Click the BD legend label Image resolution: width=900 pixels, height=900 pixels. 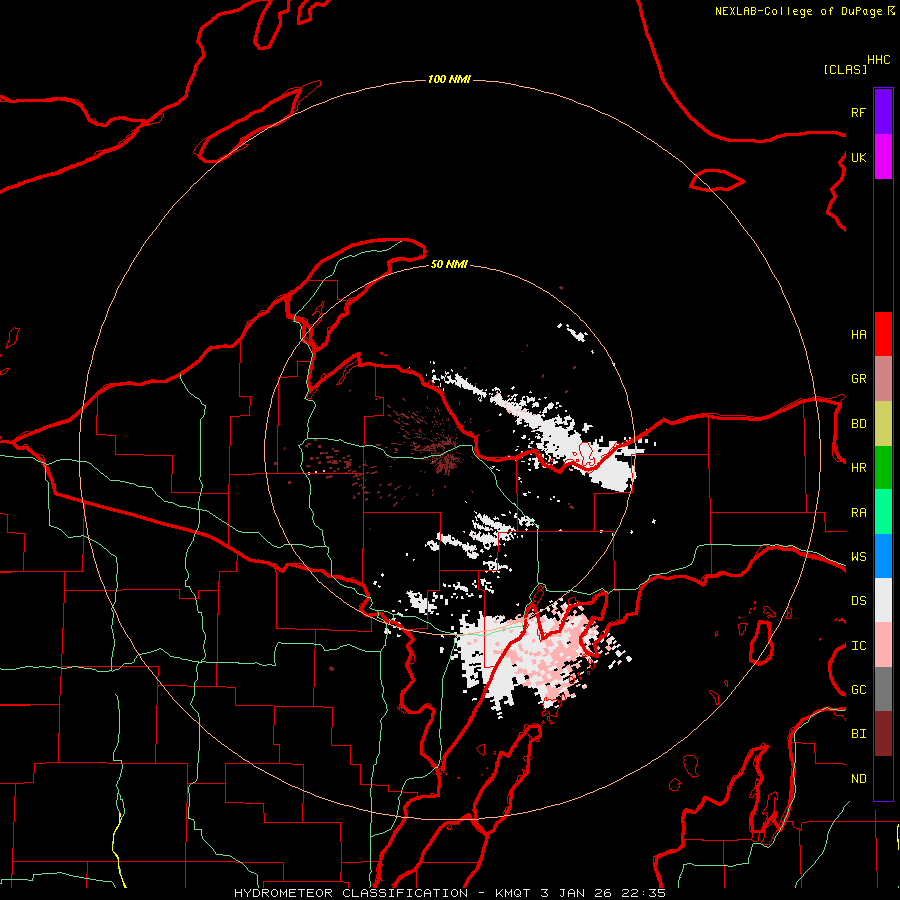[858, 424]
